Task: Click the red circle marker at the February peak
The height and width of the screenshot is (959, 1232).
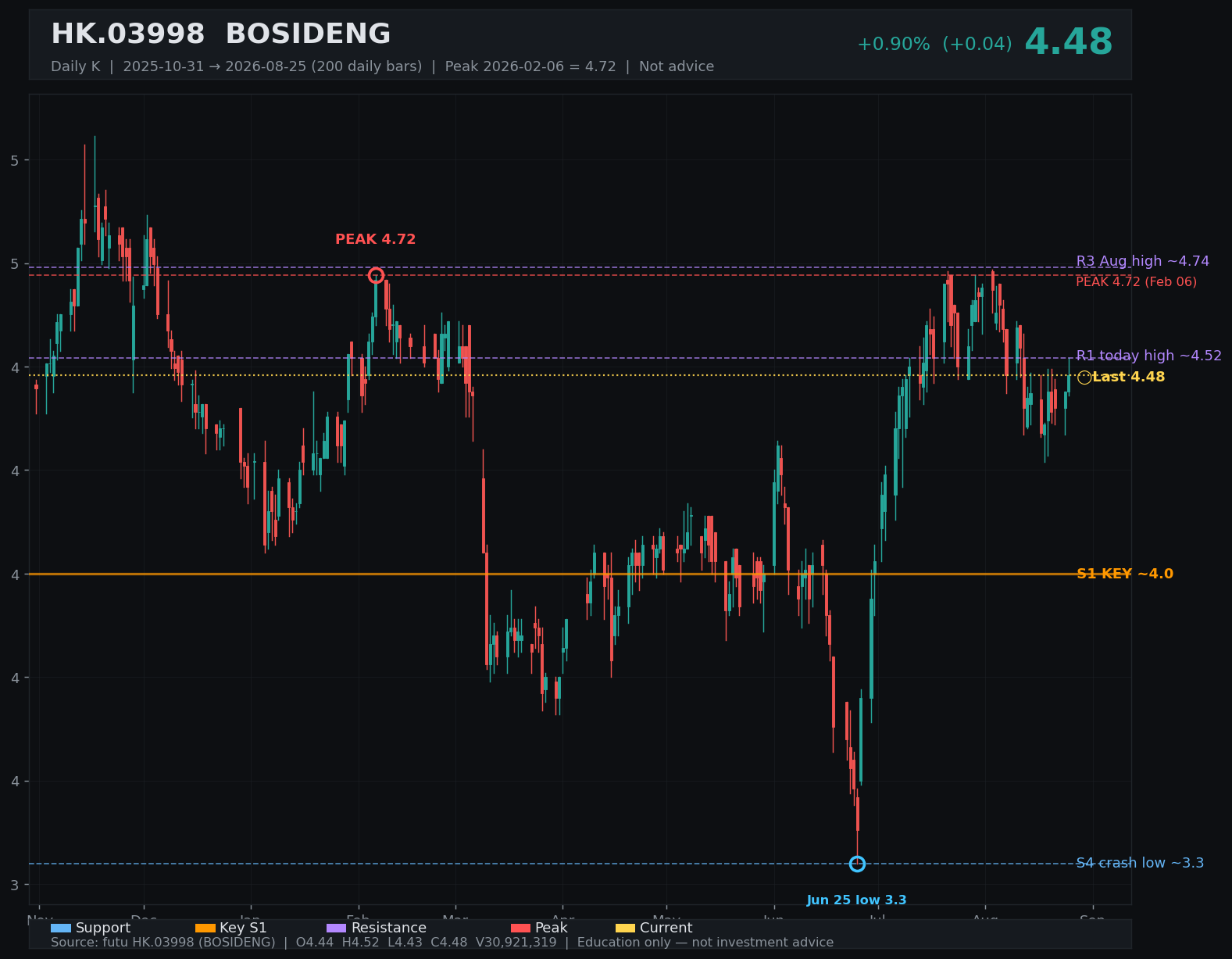Action: [376, 275]
